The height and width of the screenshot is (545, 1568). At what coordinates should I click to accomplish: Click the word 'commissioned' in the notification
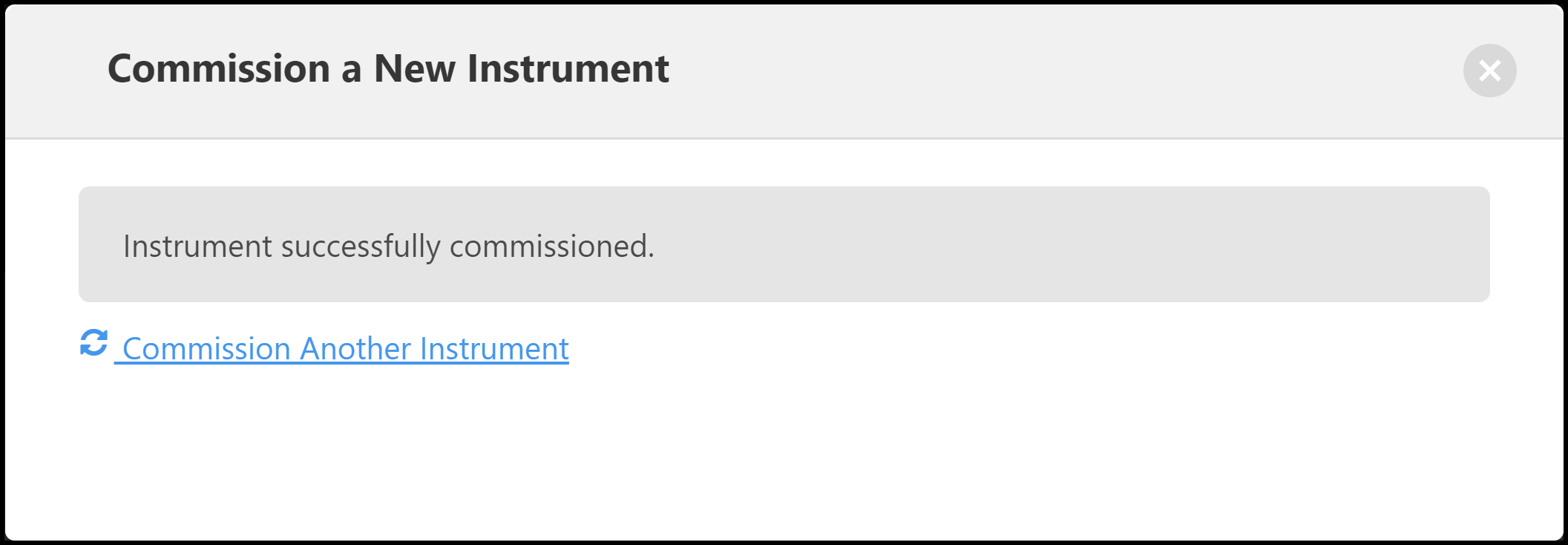[x=549, y=247]
